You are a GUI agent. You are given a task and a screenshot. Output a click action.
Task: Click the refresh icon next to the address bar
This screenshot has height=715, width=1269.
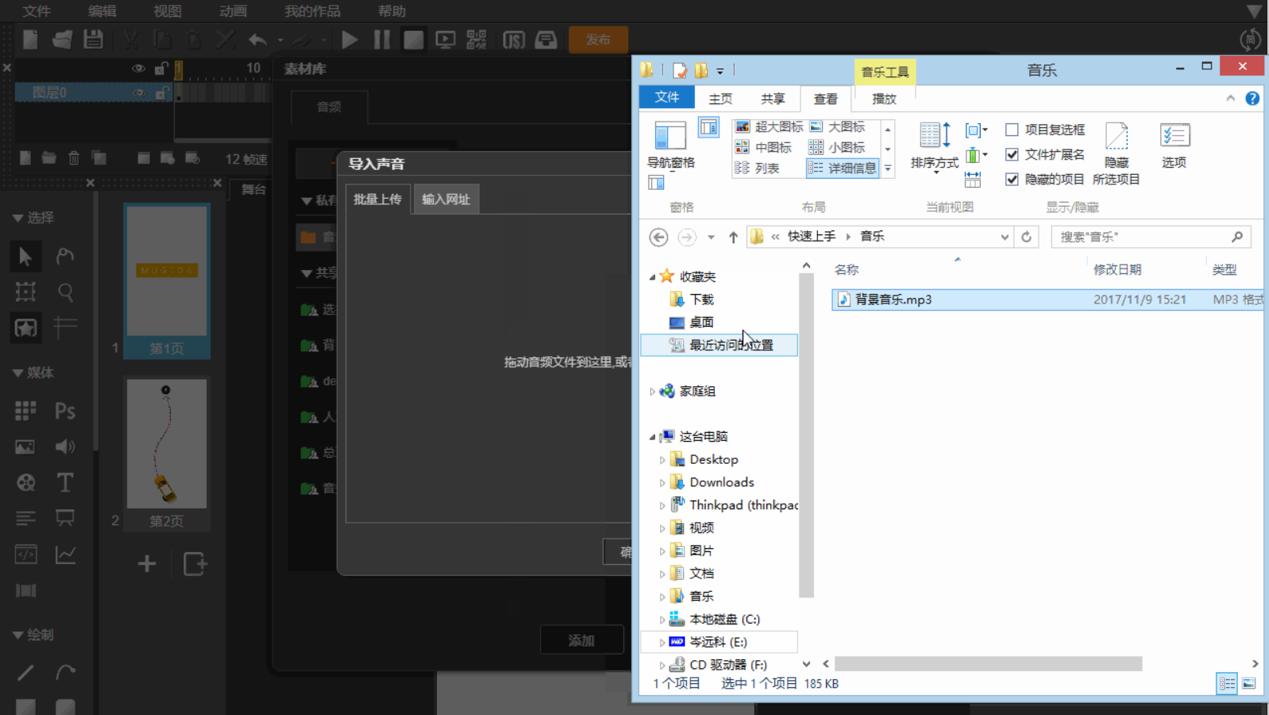pyautogui.click(x=1026, y=237)
